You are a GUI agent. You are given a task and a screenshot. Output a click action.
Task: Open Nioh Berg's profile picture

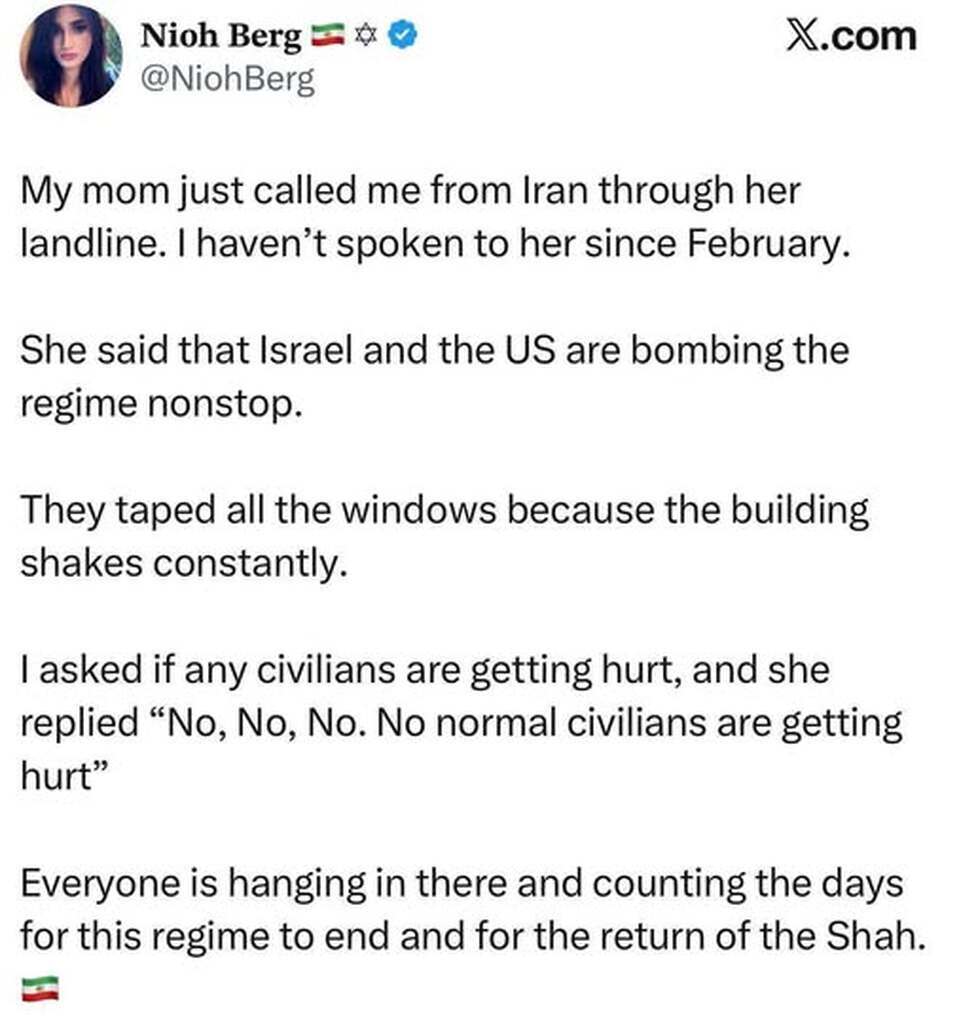pos(70,55)
